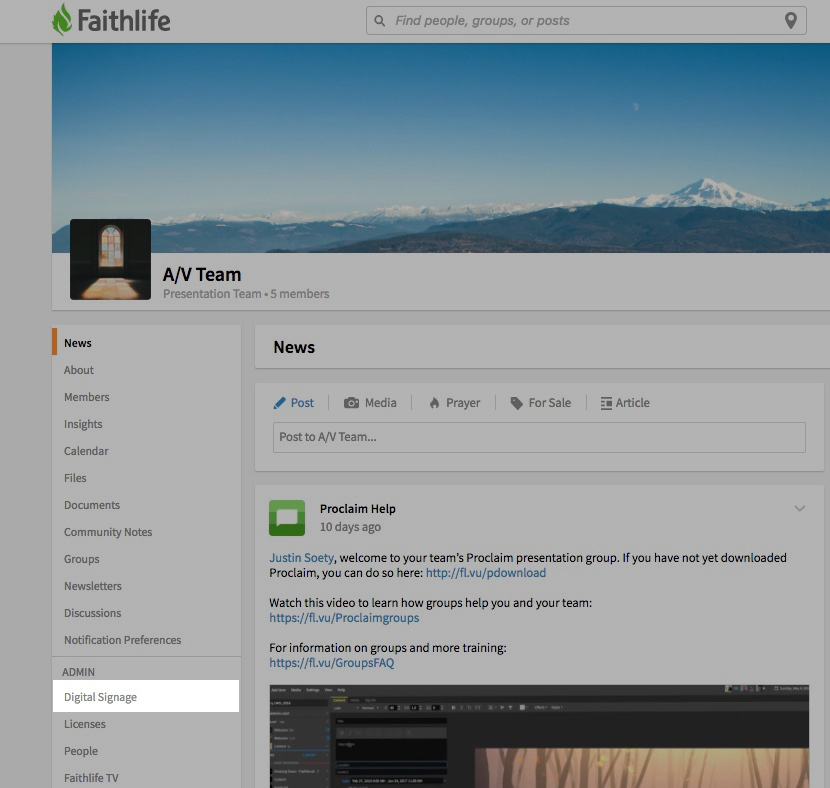Click the pencil icon beside Post
The width and height of the screenshot is (830, 788).
[279, 403]
